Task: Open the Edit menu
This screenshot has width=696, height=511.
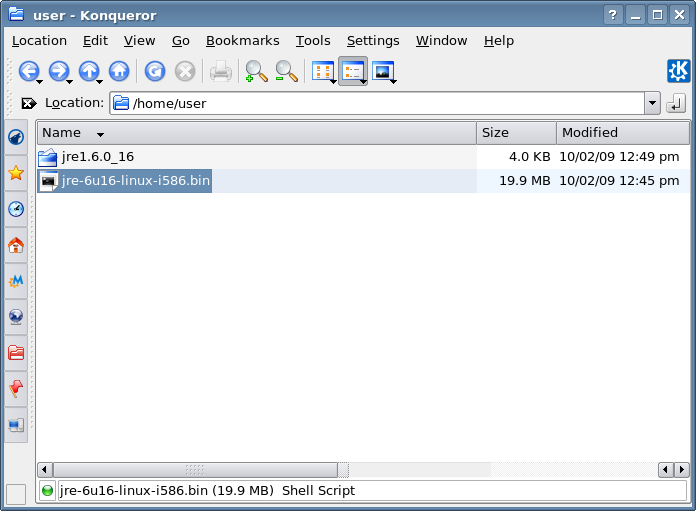Action: coord(95,41)
